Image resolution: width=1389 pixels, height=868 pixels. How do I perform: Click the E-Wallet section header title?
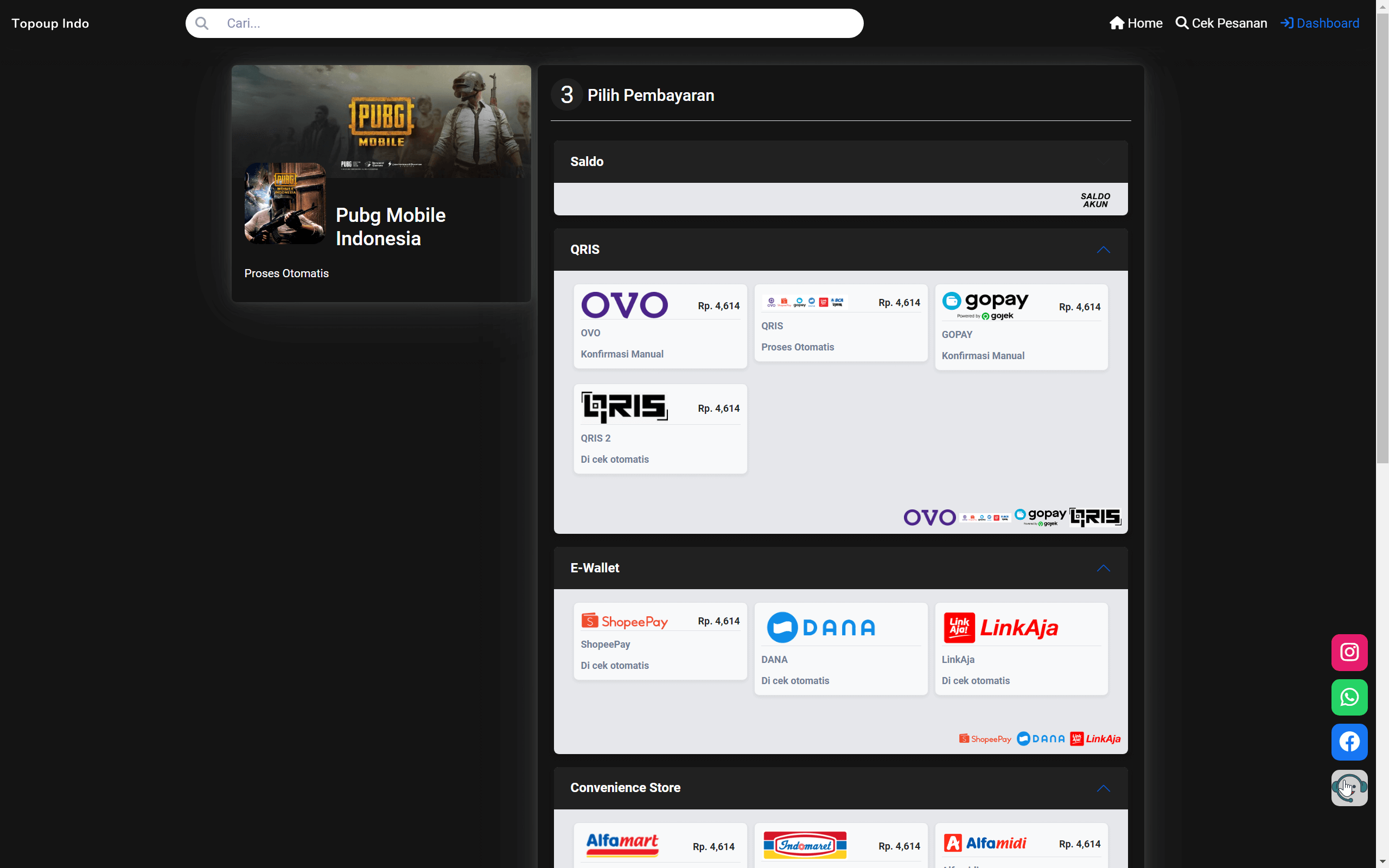[x=595, y=569]
